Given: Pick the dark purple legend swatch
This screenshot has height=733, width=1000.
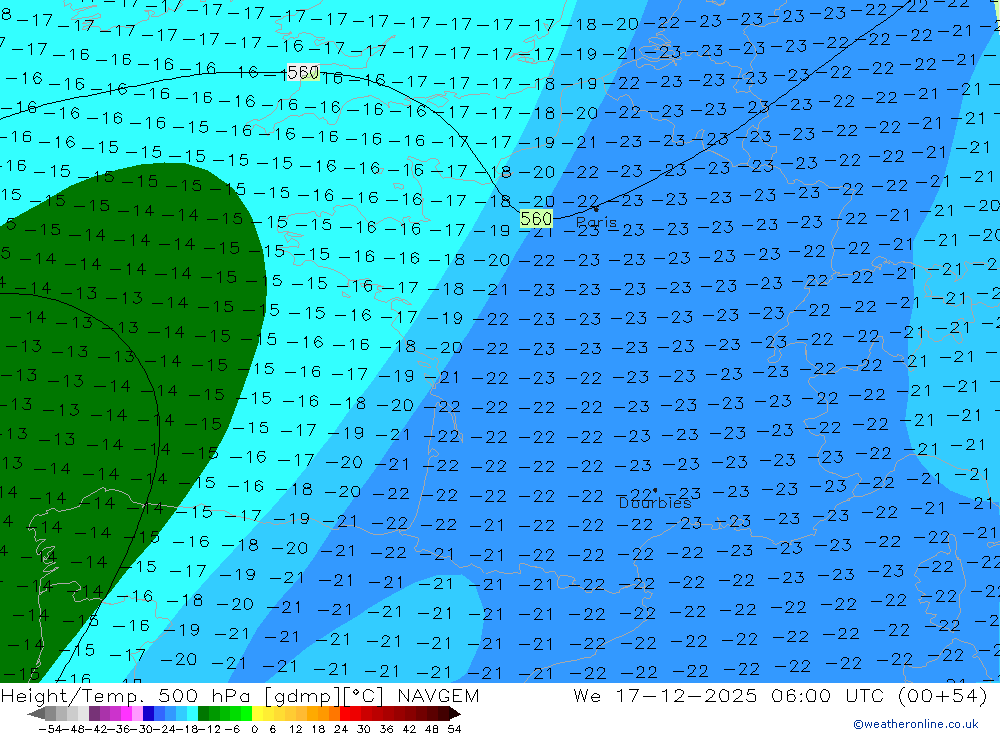Looking at the screenshot, I should pos(94,714).
